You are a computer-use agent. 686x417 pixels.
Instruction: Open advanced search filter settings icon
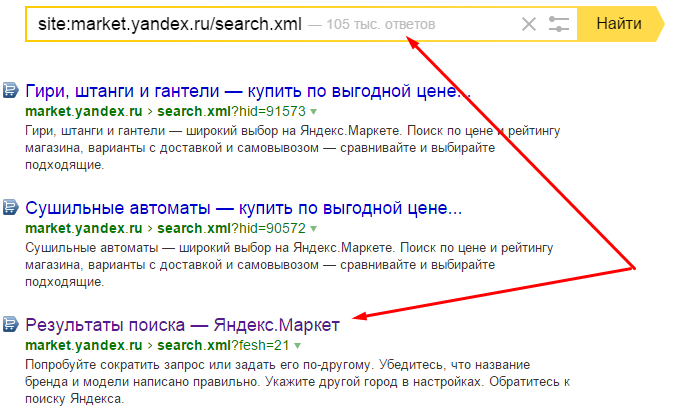point(559,24)
